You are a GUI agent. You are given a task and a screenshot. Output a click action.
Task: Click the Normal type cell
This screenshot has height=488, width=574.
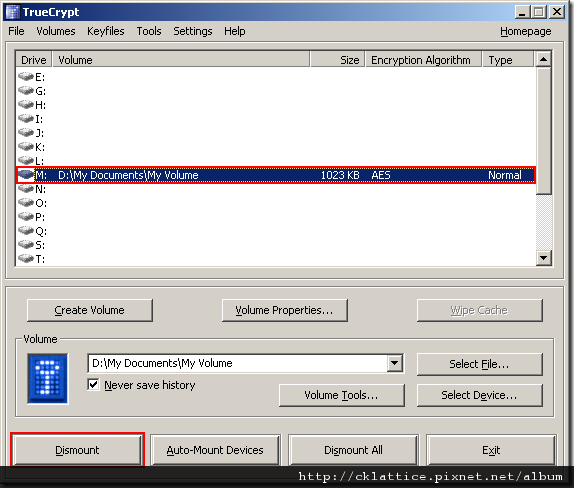tap(505, 175)
